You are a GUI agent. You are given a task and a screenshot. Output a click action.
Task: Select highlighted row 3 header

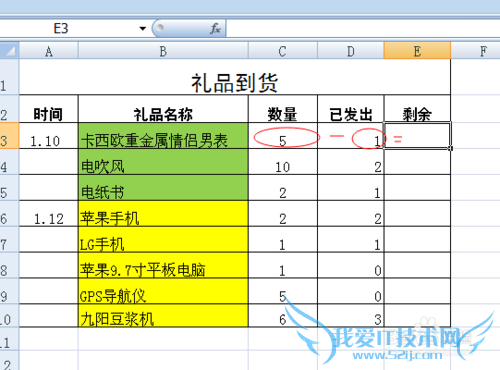pyautogui.click(x=9, y=135)
